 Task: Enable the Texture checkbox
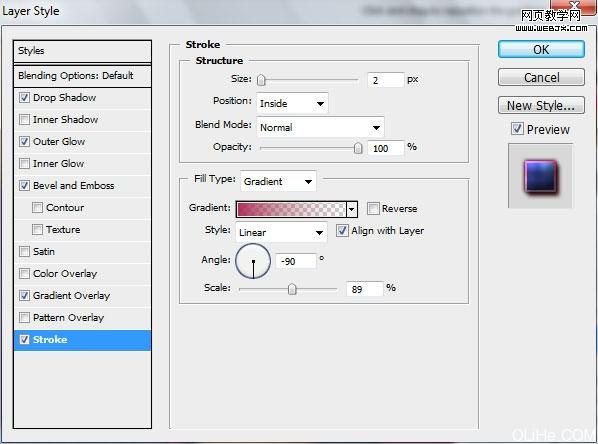point(37,230)
